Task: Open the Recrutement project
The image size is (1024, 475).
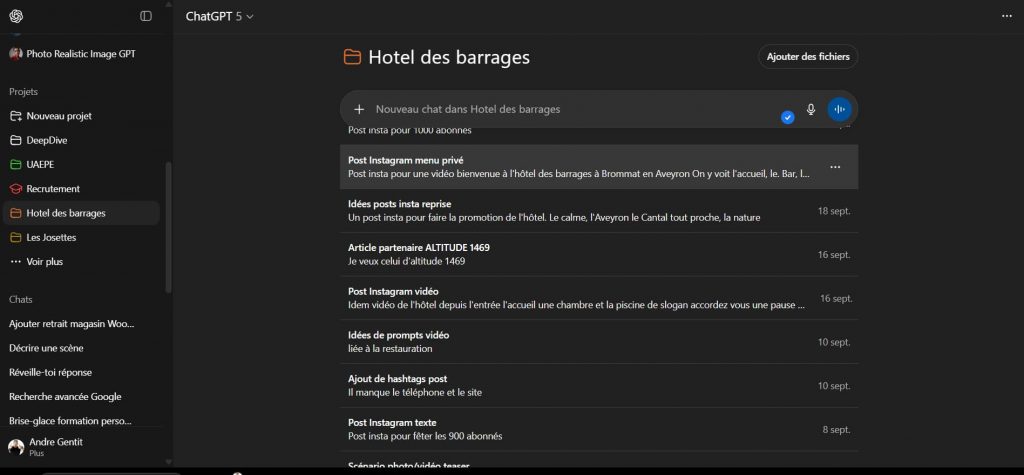Action: [x=53, y=188]
